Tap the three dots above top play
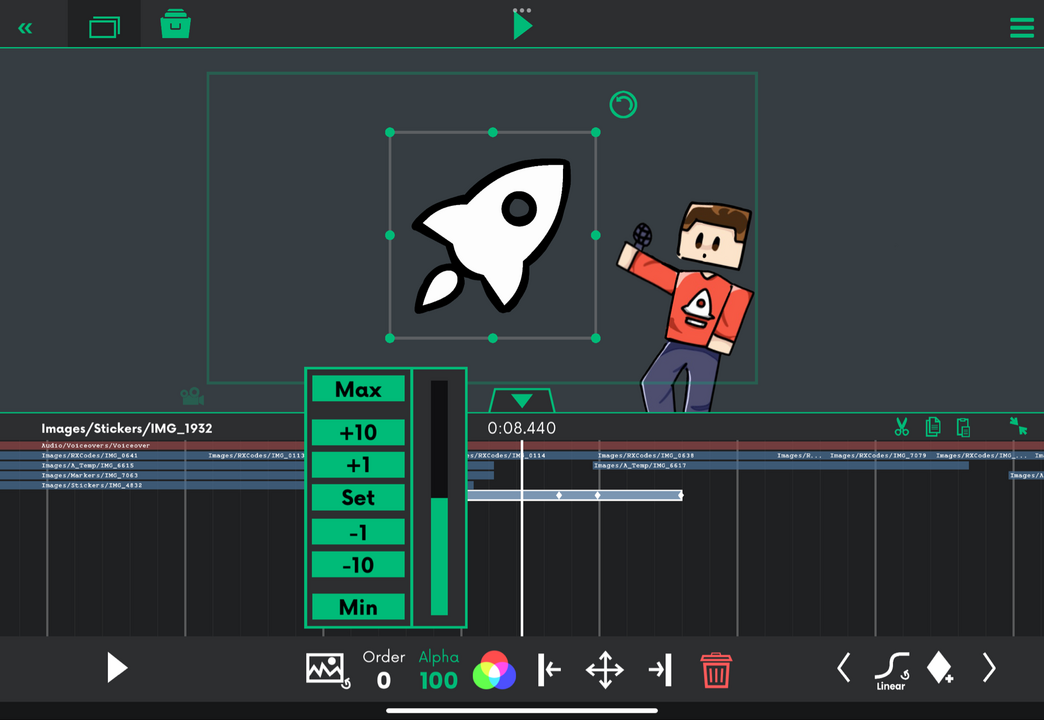Image resolution: width=1044 pixels, height=720 pixels. pos(522,10)
